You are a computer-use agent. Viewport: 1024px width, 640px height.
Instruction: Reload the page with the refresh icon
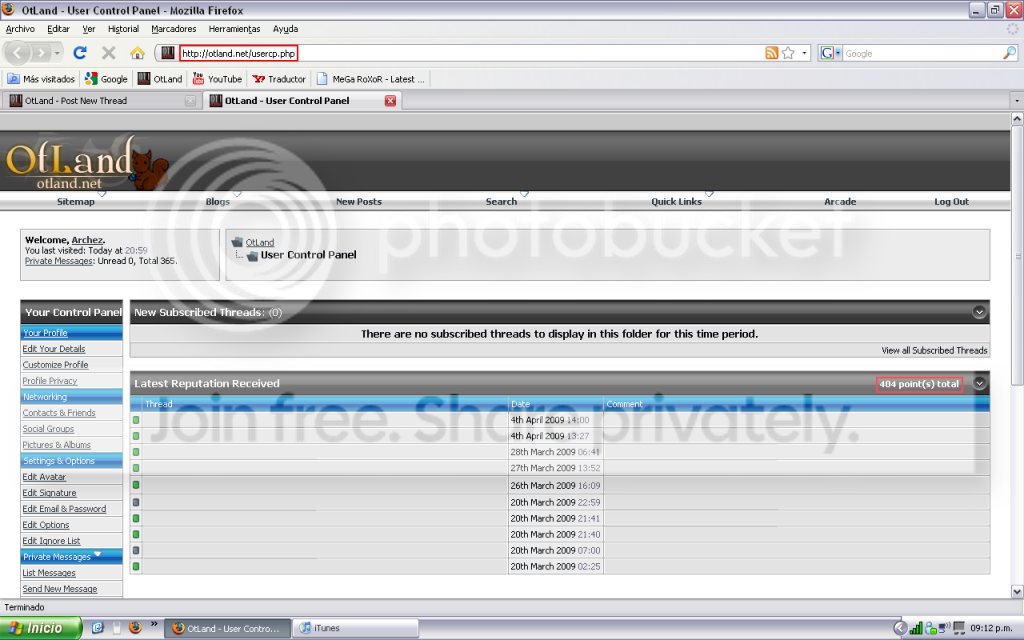[80, 53]
